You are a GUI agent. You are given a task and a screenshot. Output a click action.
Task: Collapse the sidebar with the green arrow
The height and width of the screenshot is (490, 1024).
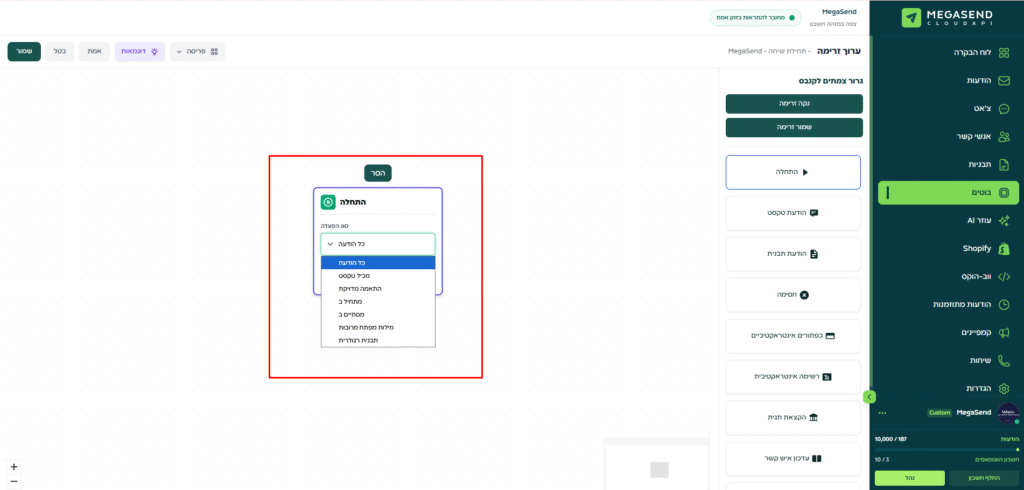[870, 397]
